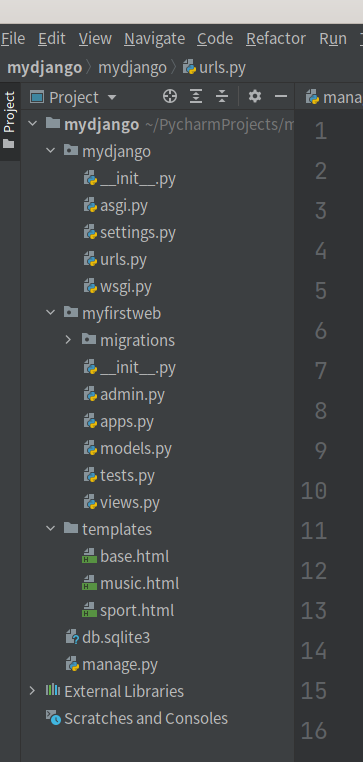Viewport: 363px width, 762px height.
Task: Open Project panel settings gear
Action: (x=255, y=96)
